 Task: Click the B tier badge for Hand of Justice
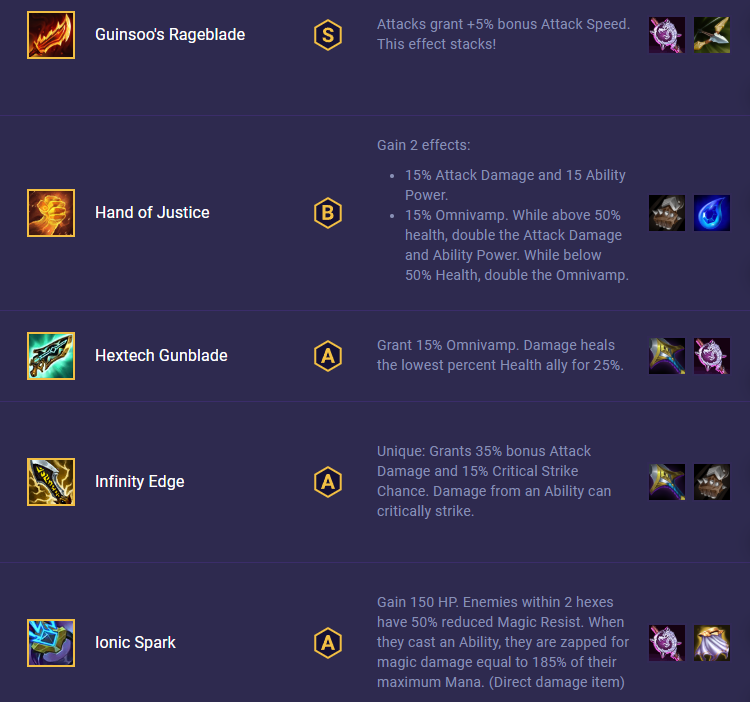(328, 213)
